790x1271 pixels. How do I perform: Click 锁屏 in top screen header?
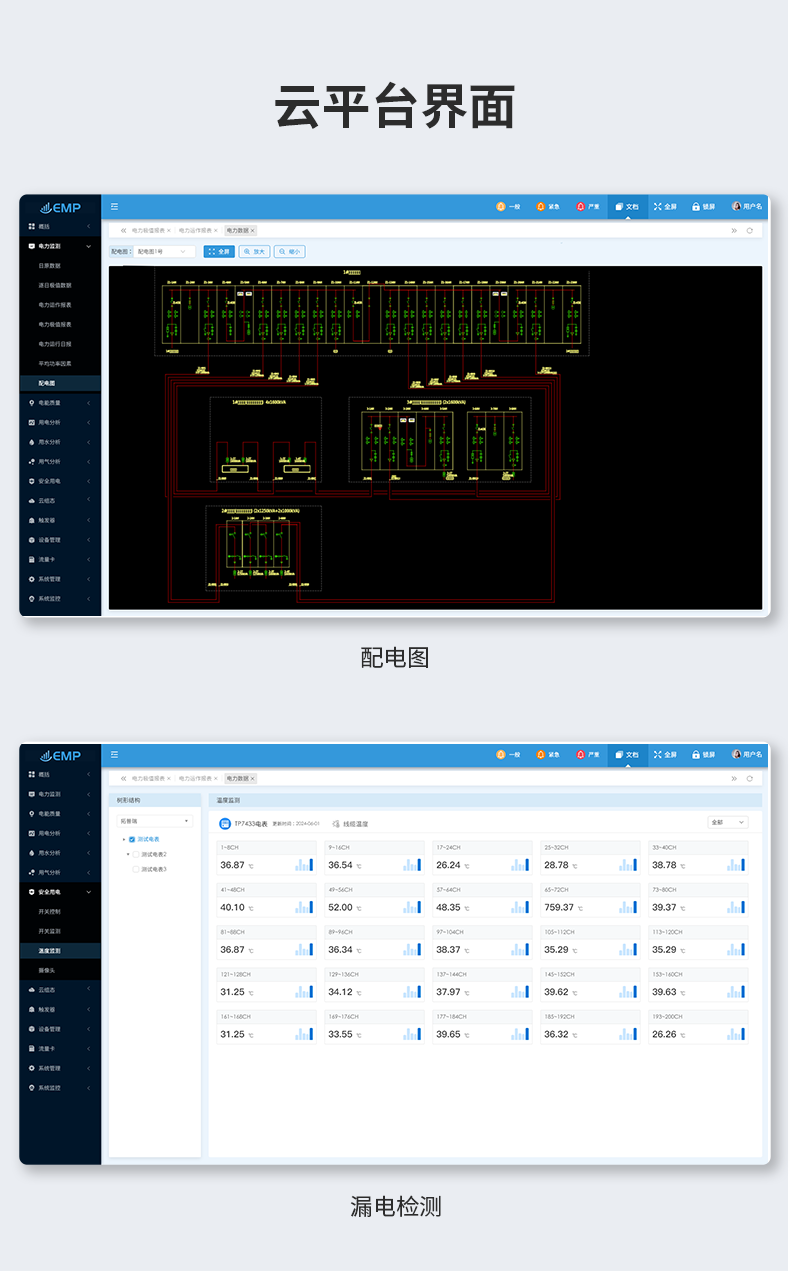click(704, 207)
